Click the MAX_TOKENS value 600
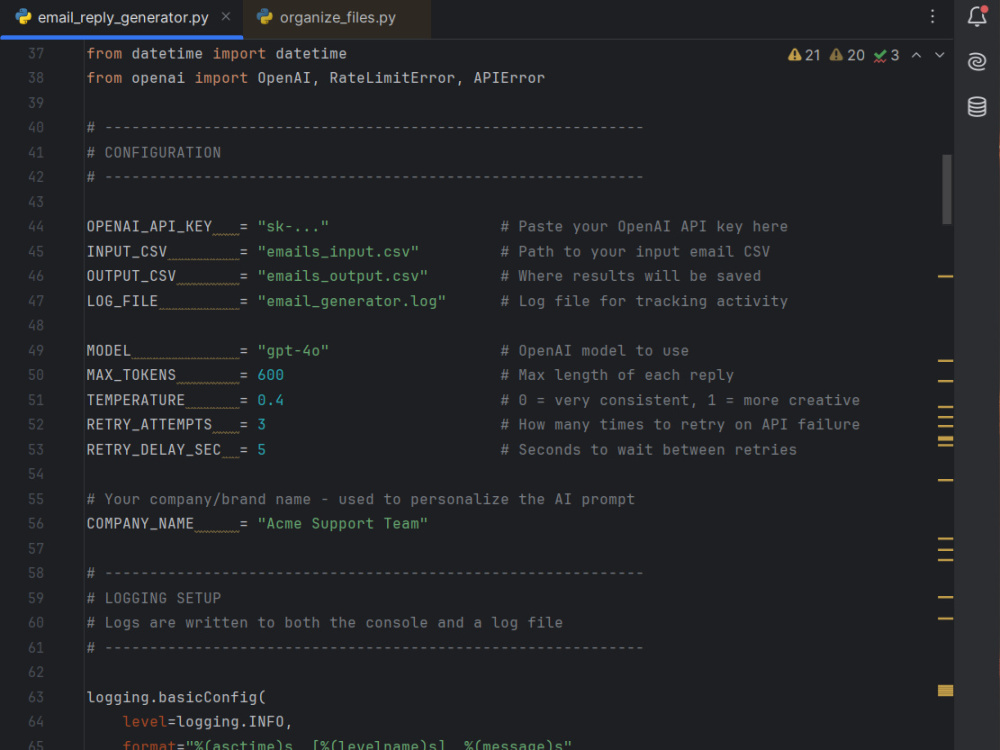 [x=270, y=375]
